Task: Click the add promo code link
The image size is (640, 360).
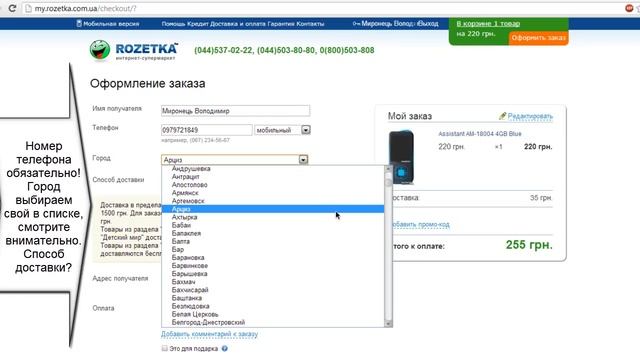Action: click(x=420, y=224)
